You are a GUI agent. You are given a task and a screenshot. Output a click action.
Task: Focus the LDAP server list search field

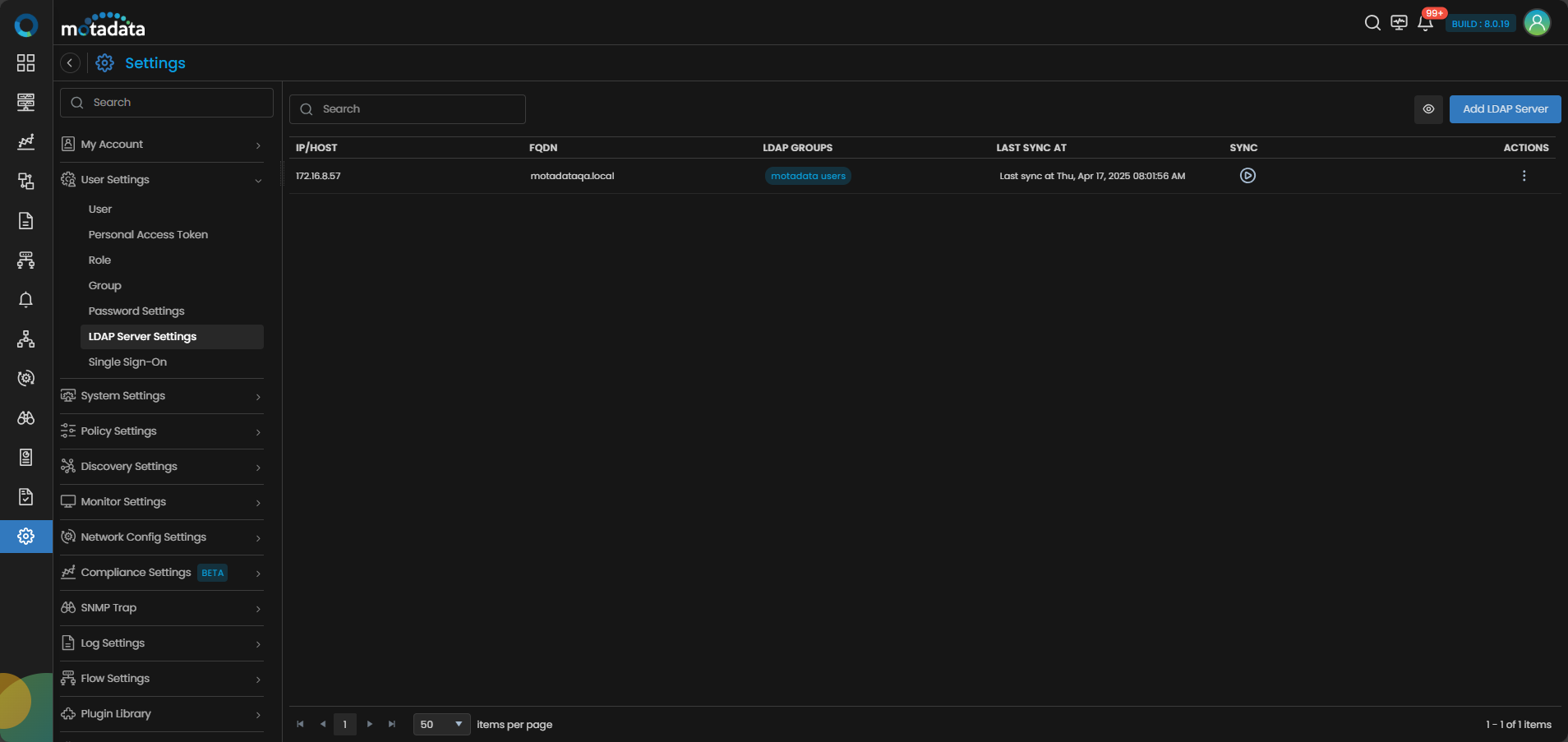[408, 109]
